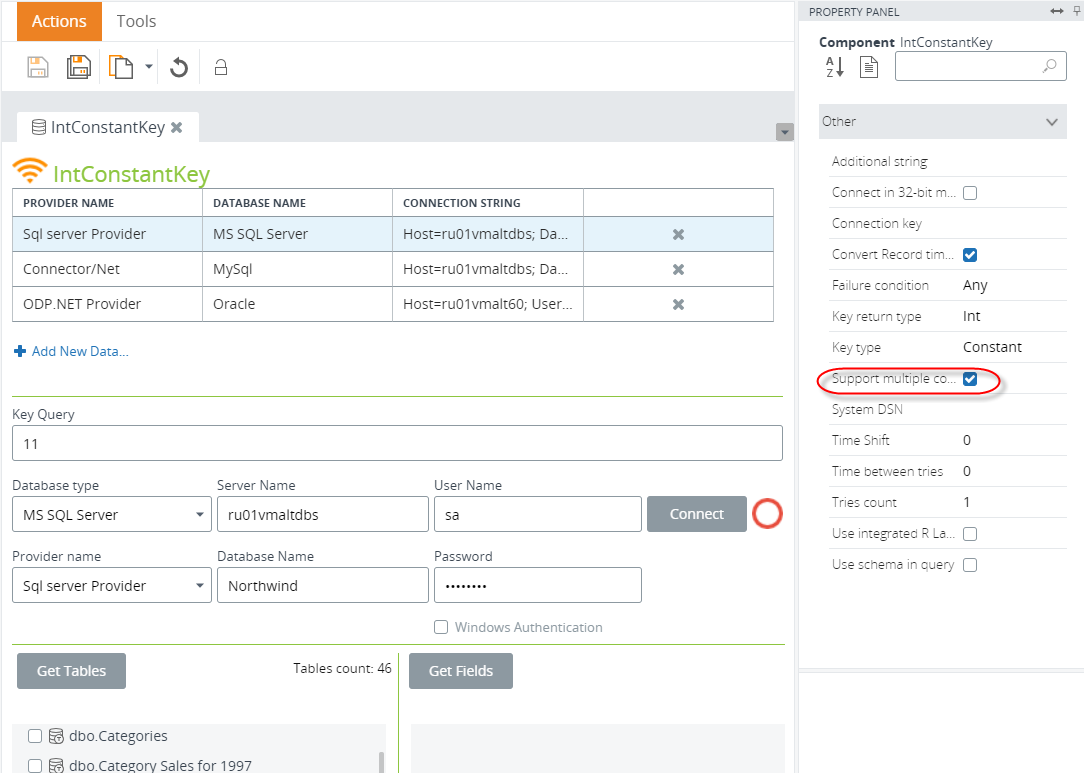Sort properties alphabetically with the A-Z icon
This screenshot has height=773, width=1084.
point(834,67)
